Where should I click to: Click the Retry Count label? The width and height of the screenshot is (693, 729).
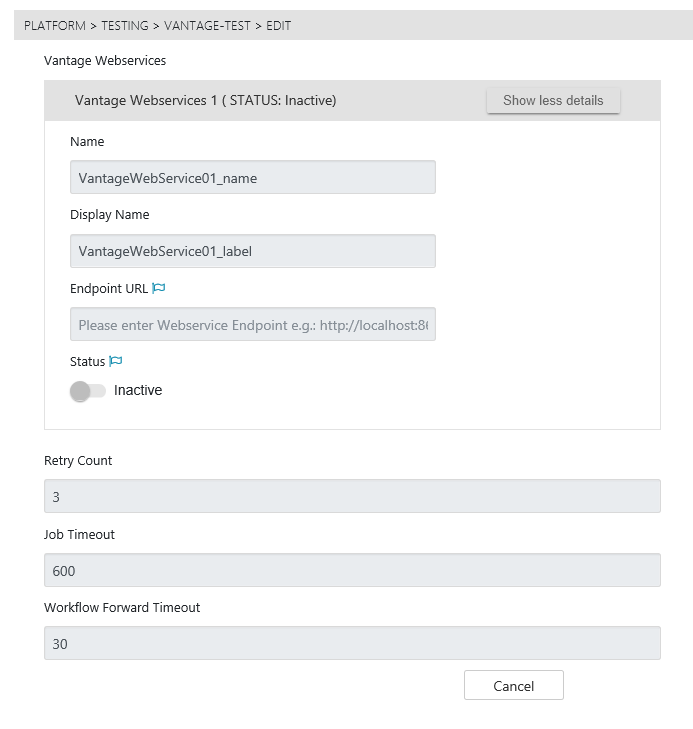[78, 461]
